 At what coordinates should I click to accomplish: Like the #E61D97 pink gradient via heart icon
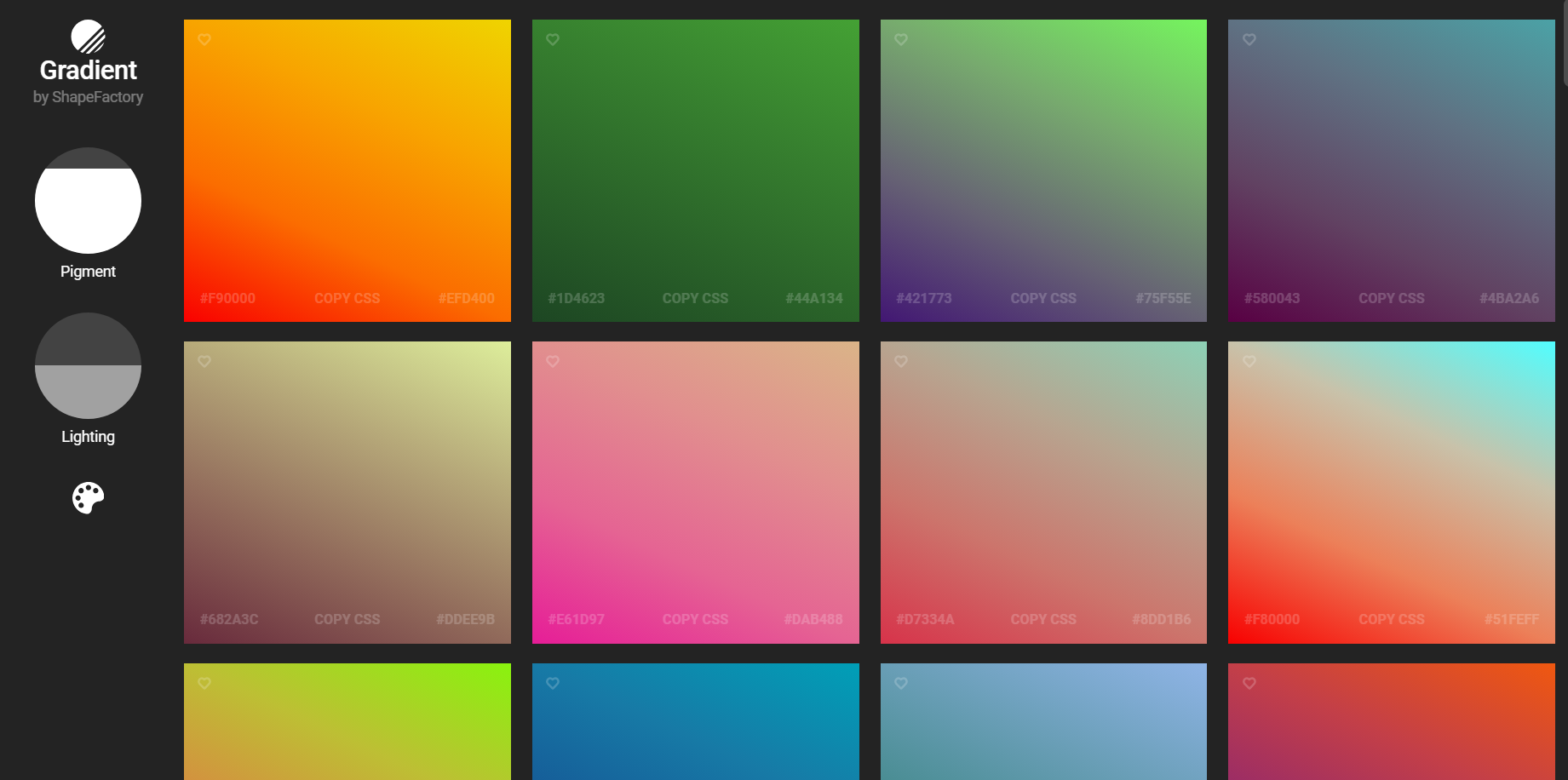(553, 361)
